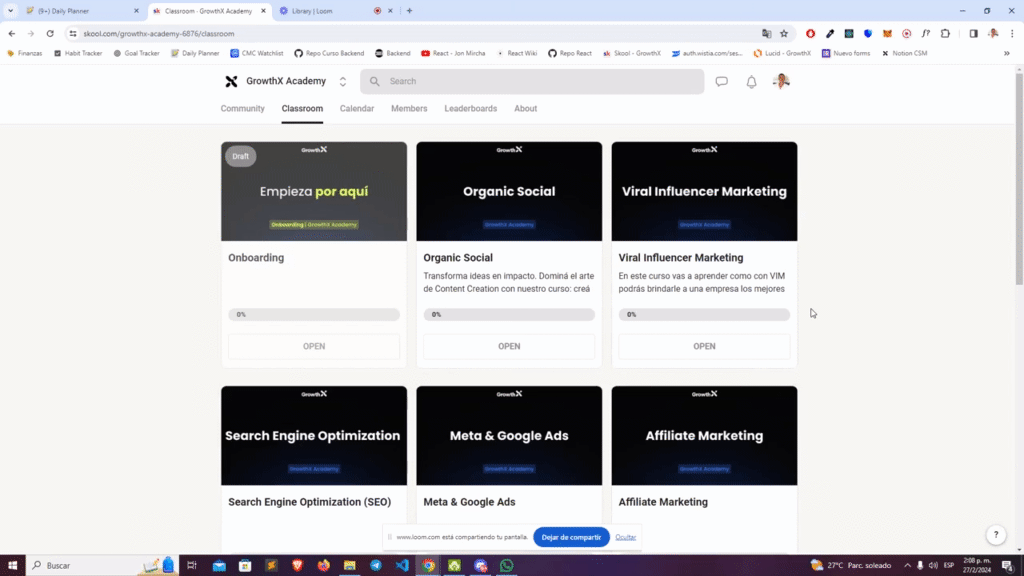Click your profile avatar picture

[x=780, y=81]
